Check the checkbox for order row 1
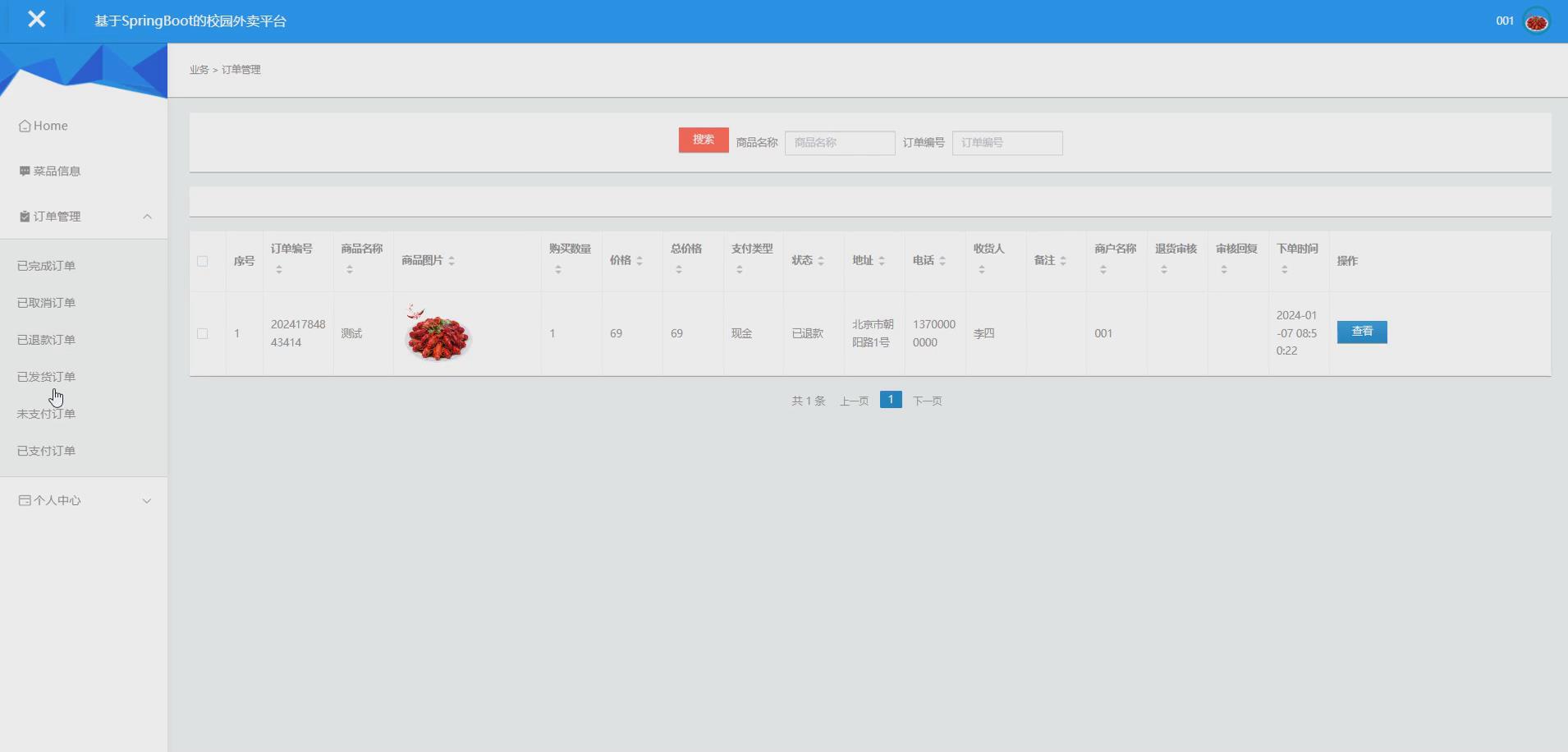1568x752 pixels. (x=203, y=333)
